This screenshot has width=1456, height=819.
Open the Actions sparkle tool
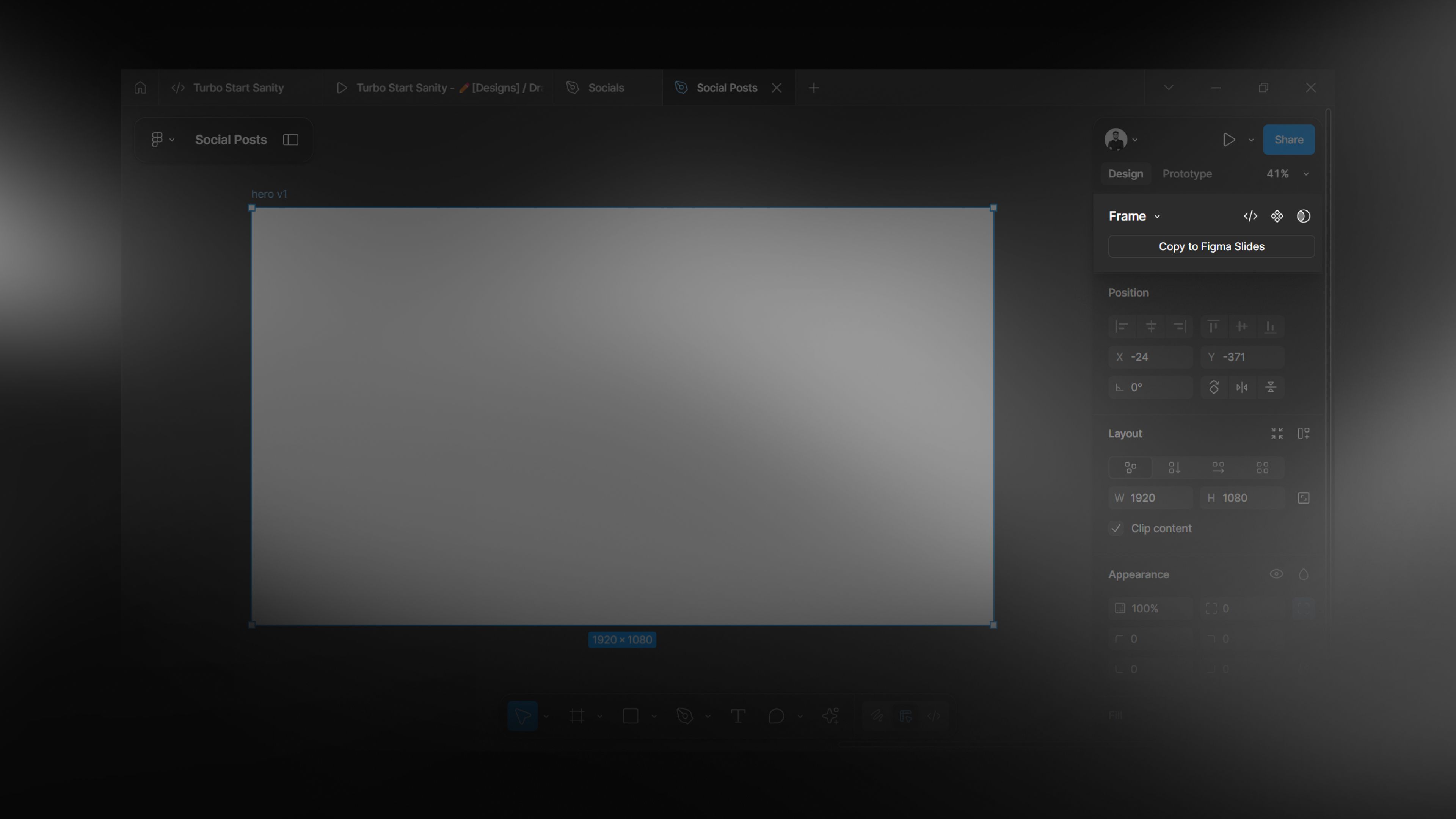[x=830, y=716]
